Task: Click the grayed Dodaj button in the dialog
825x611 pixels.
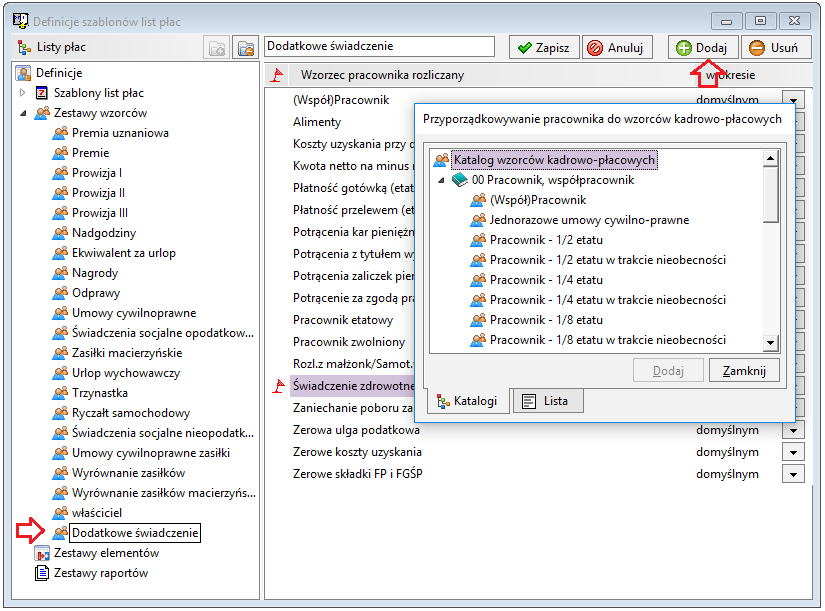Action: tap(668, 371)
